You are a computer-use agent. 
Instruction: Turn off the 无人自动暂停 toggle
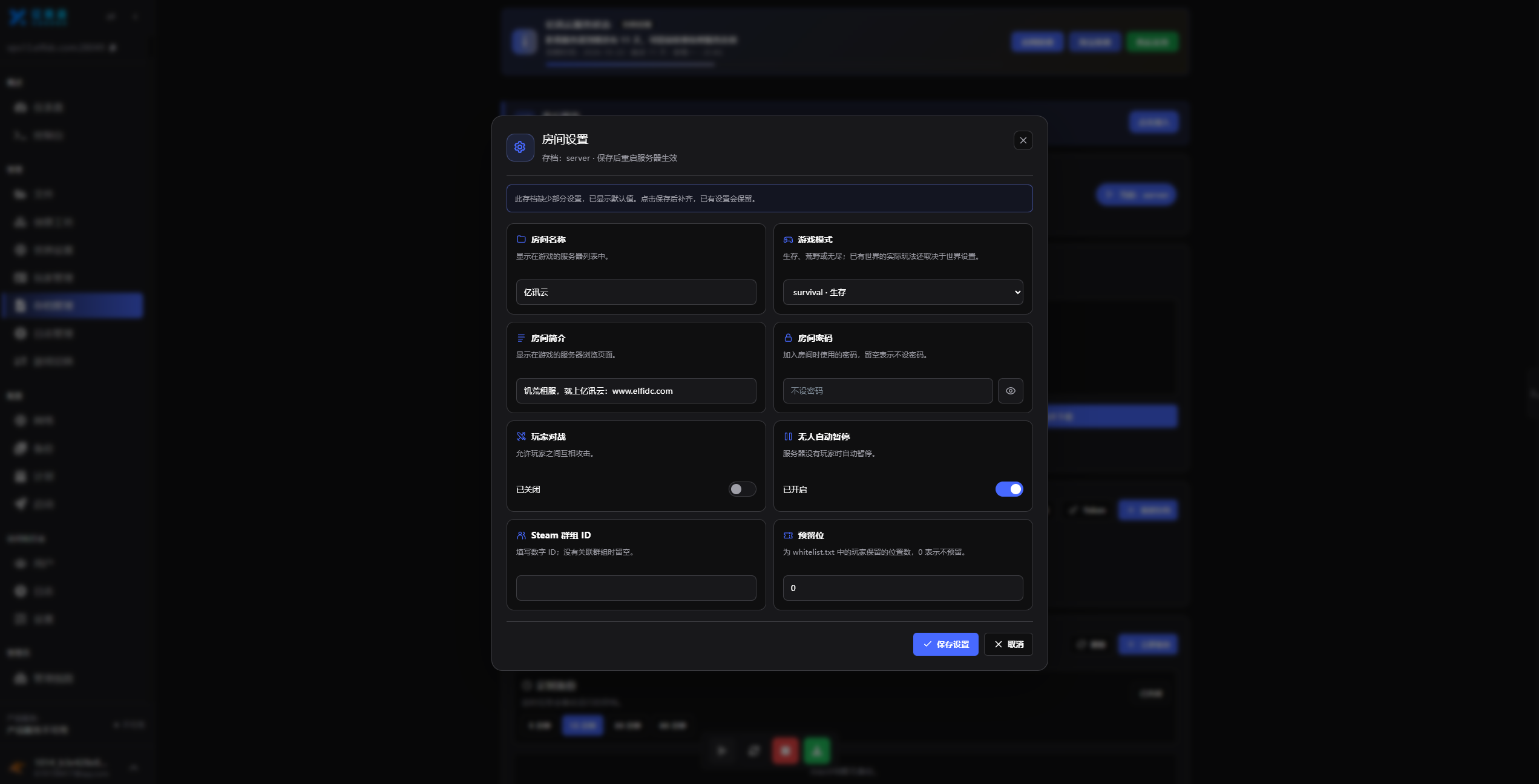pos(1009,489)
